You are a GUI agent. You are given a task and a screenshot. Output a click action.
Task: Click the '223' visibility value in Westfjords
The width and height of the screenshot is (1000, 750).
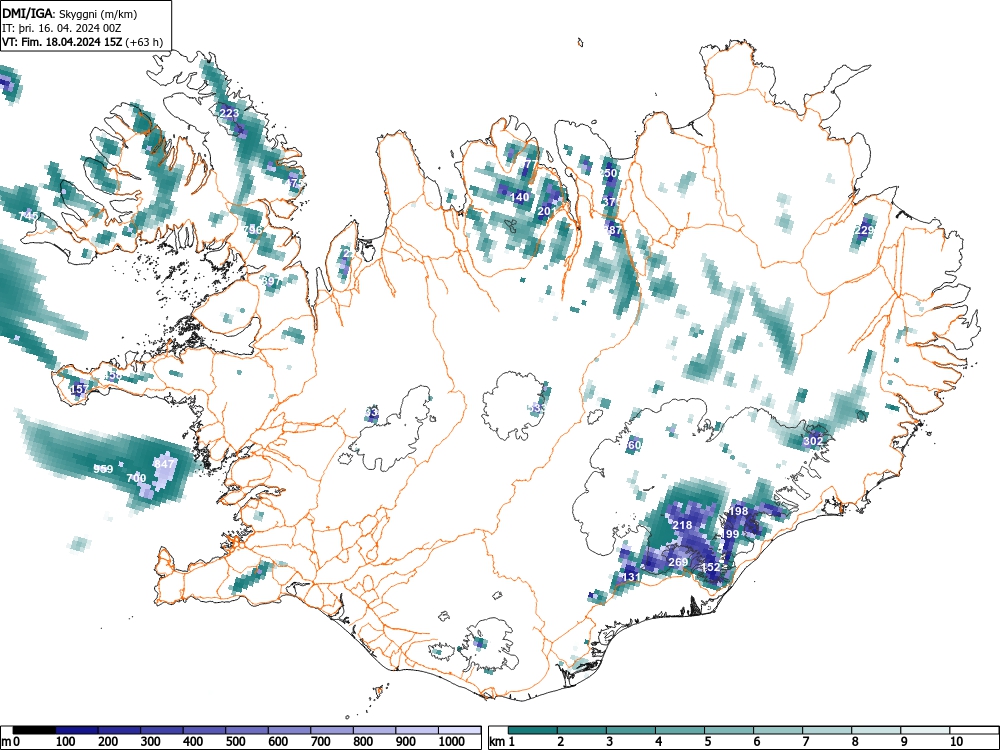[229, 113]
